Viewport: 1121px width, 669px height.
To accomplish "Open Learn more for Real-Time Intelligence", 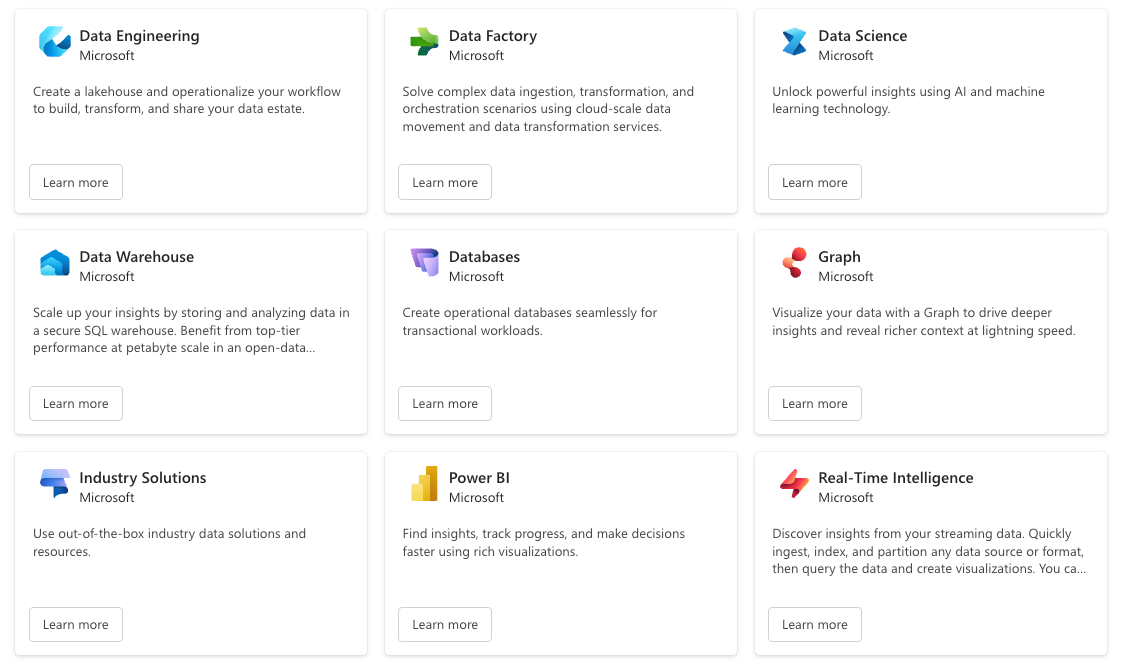I will 814,624.
